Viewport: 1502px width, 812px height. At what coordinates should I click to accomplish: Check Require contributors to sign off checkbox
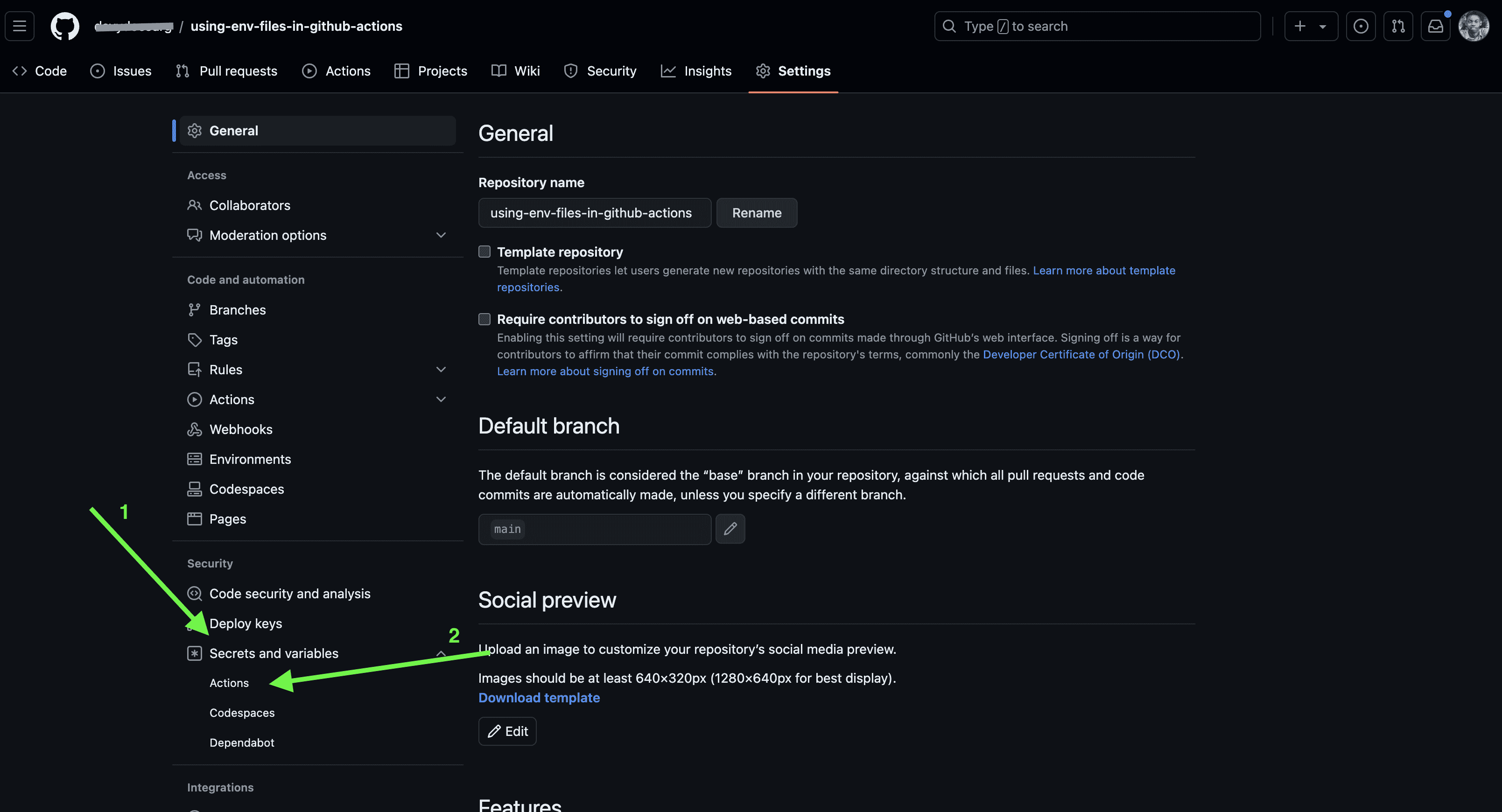(x=484, y=319)
